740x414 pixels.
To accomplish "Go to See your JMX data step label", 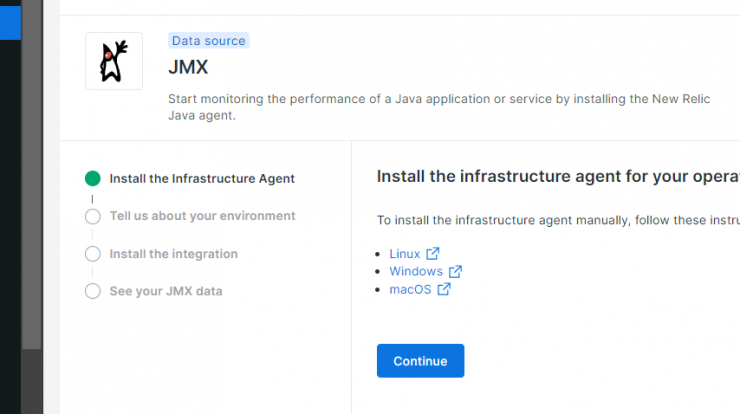I will coord(166,291).
